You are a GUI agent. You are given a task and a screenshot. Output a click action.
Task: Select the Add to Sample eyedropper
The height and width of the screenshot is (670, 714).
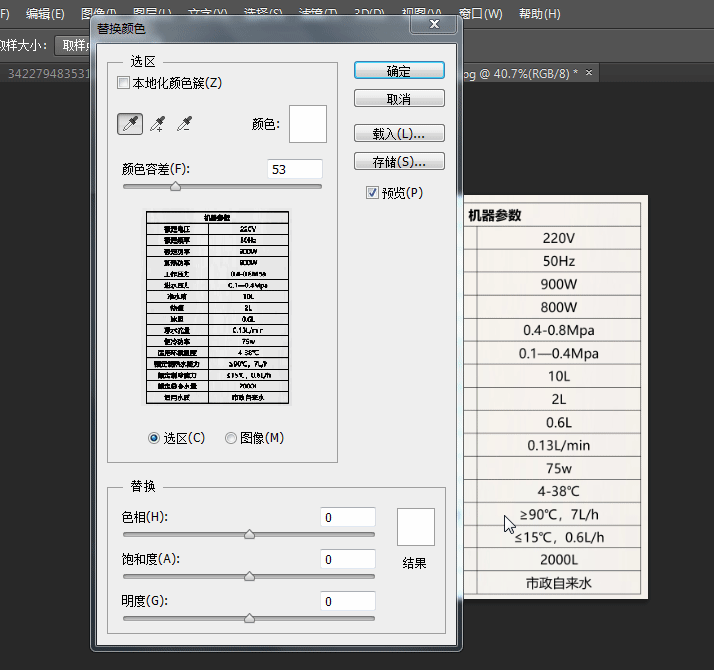(x=158, y=124)
